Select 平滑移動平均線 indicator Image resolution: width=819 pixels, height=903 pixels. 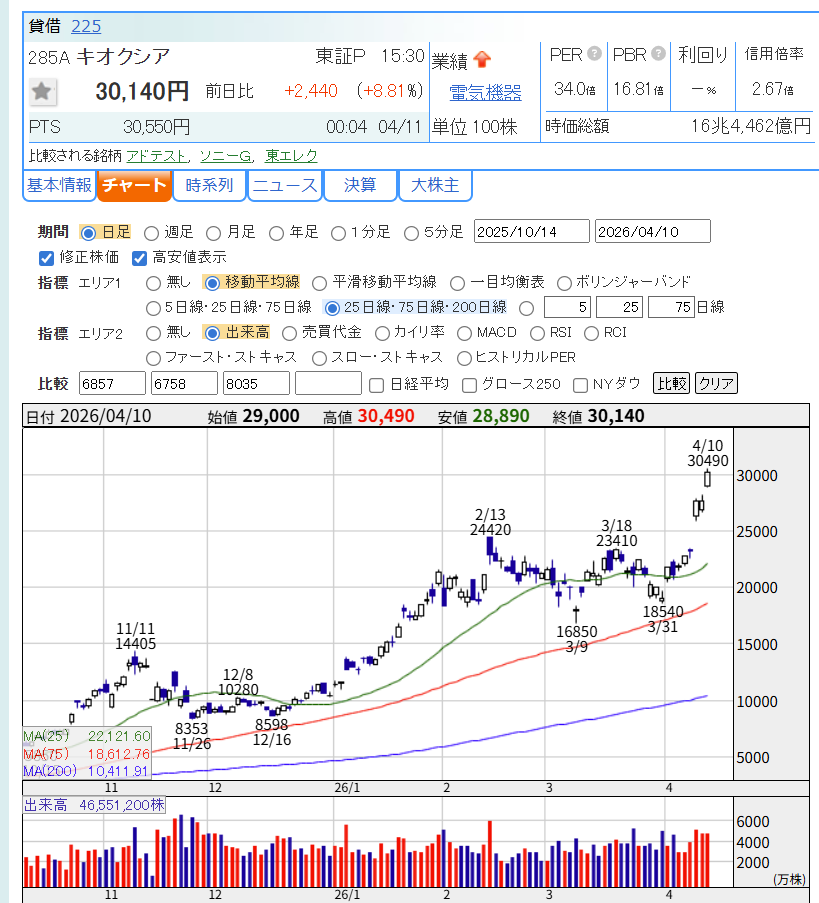[x=319, y=283]
